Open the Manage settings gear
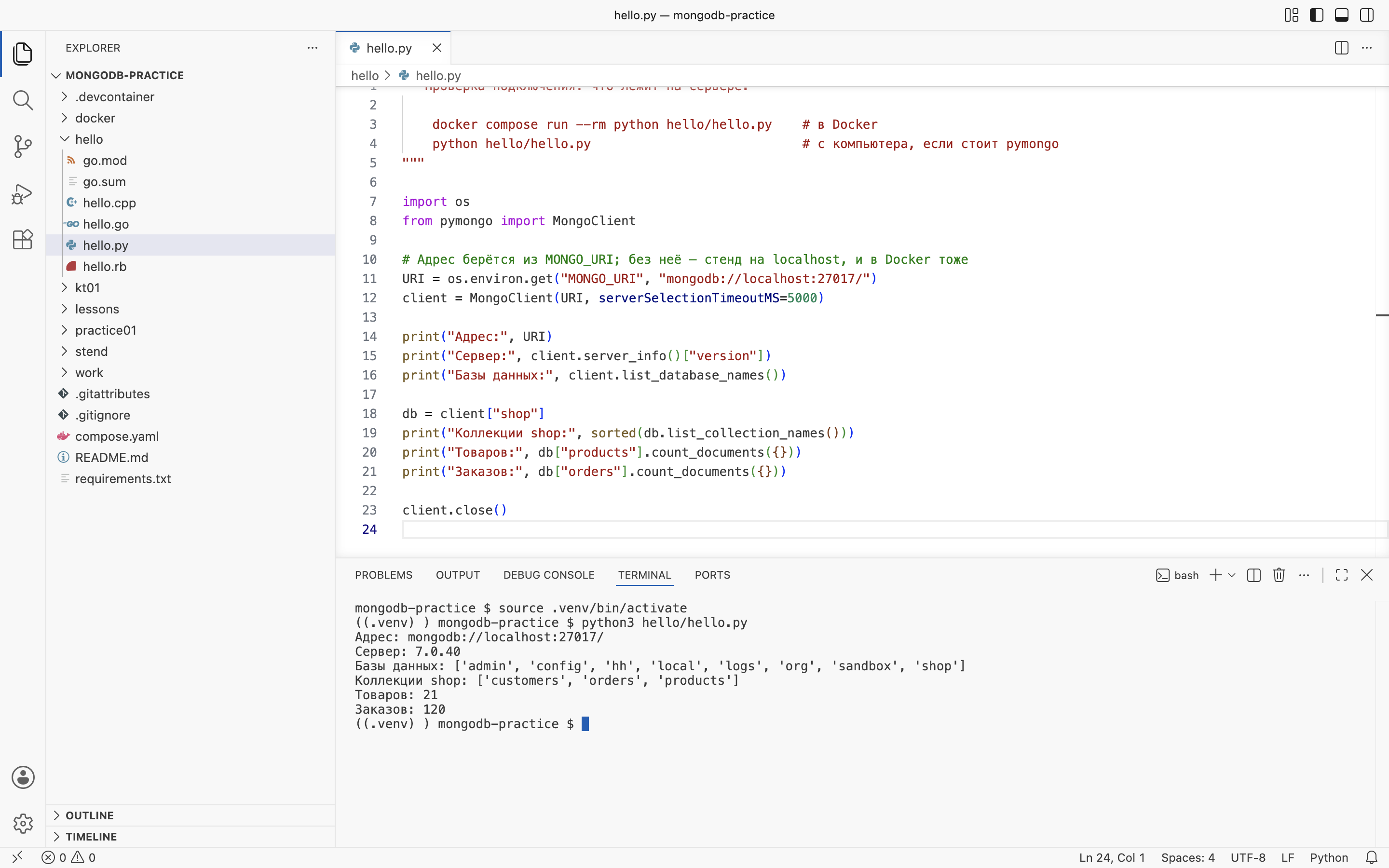This screenshot has width=1389, height=868. 23,823
